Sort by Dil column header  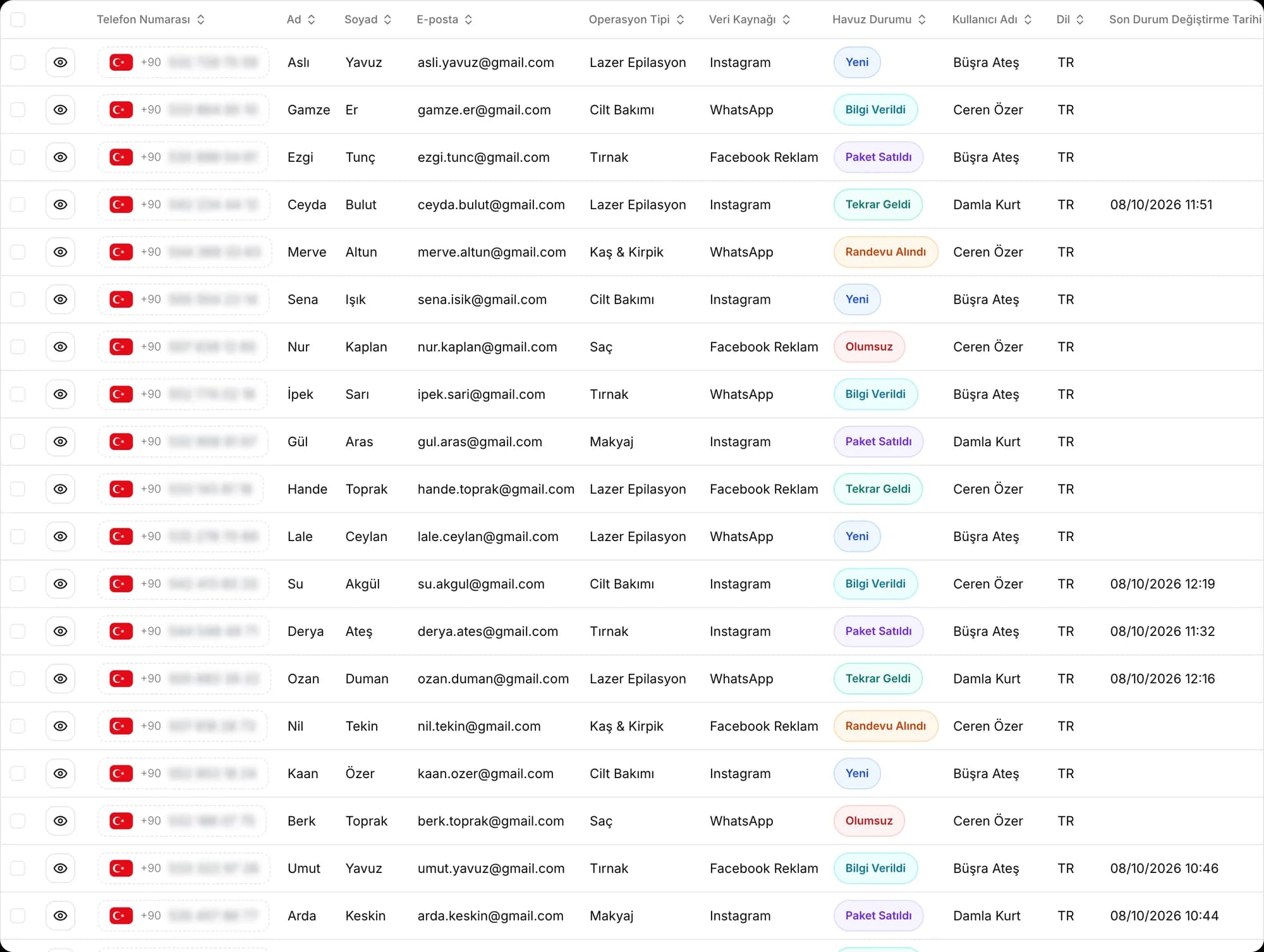pyautogui.click(x=1070, y=20)
